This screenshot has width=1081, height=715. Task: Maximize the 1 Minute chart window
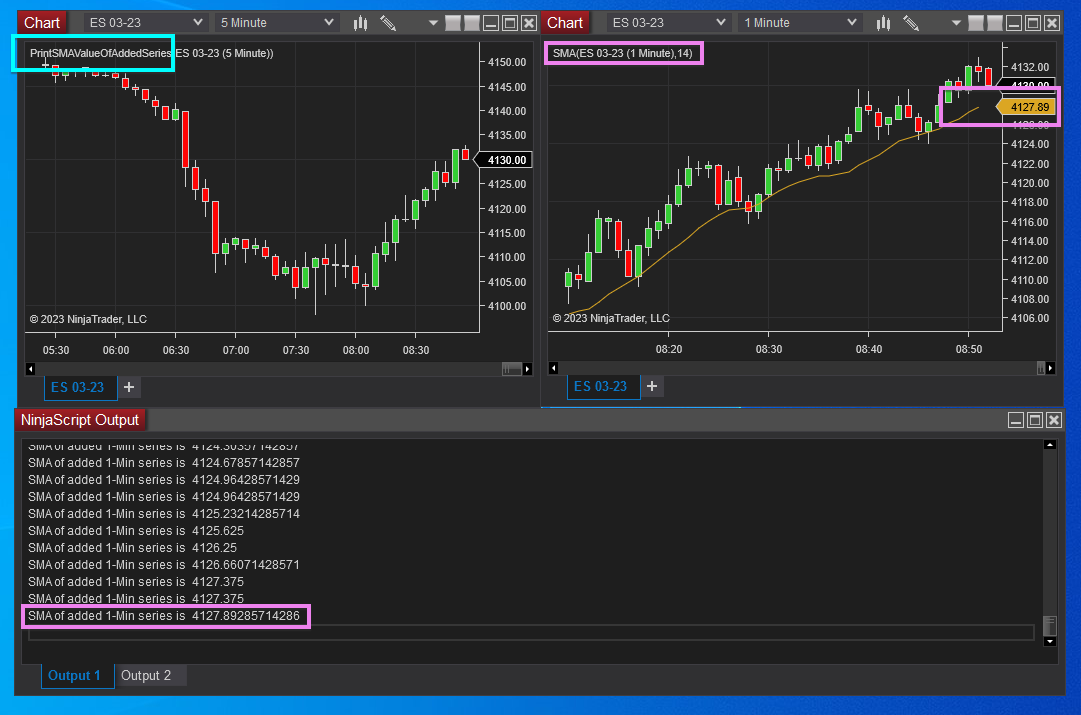coord(1033,23)
